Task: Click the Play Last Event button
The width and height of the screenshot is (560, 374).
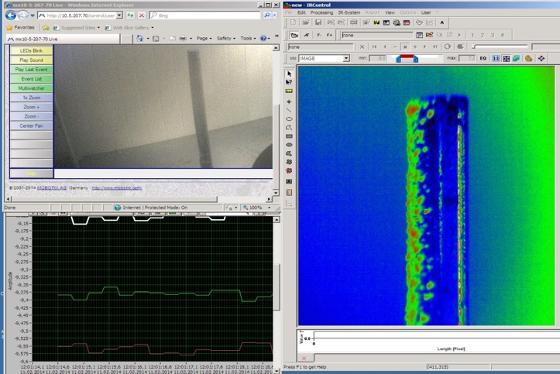Action: 31,69
